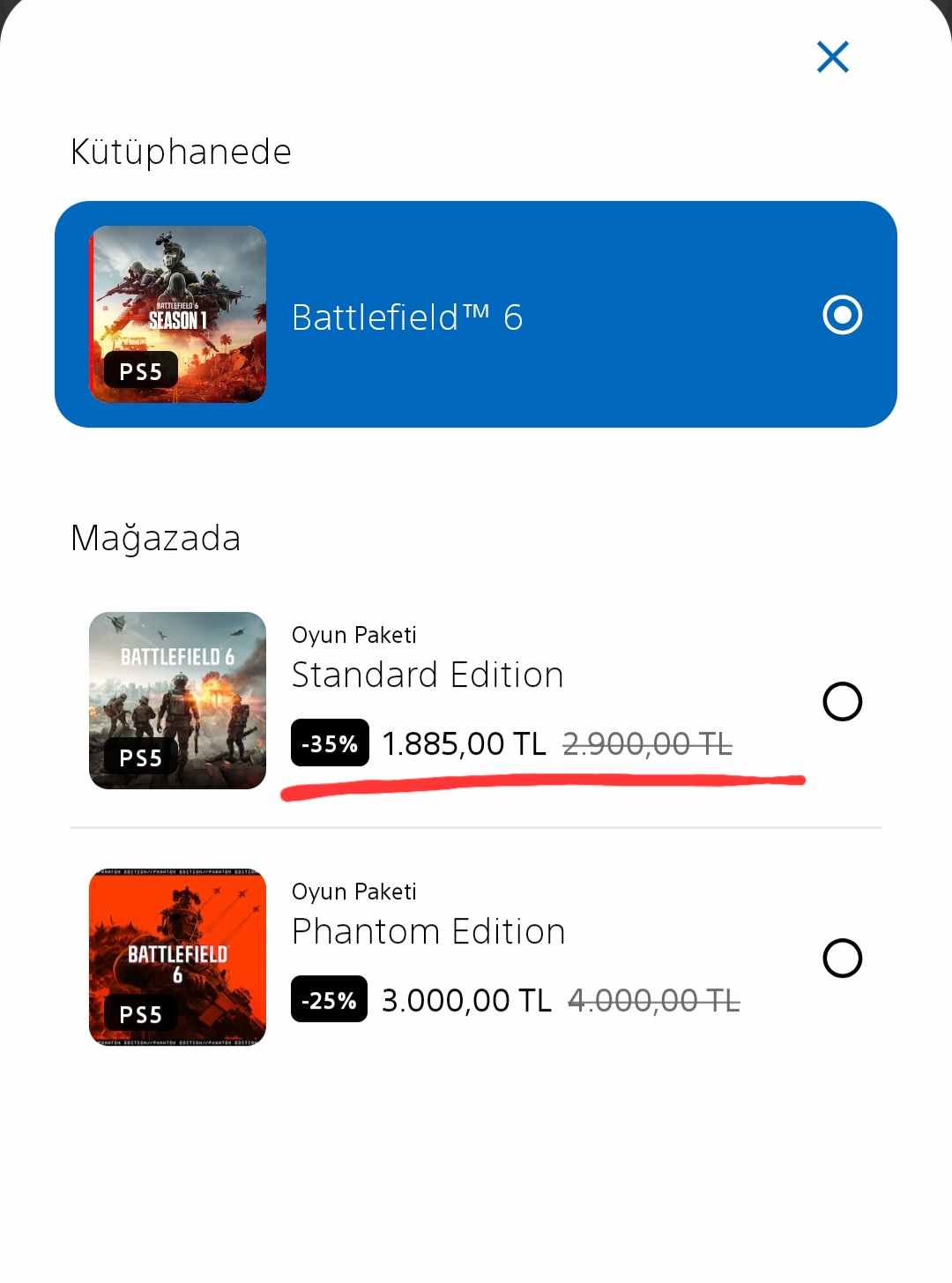Choose the Standard Edition radio button
The height and width of the screenshot is (1283, 952).
[842, 702]
